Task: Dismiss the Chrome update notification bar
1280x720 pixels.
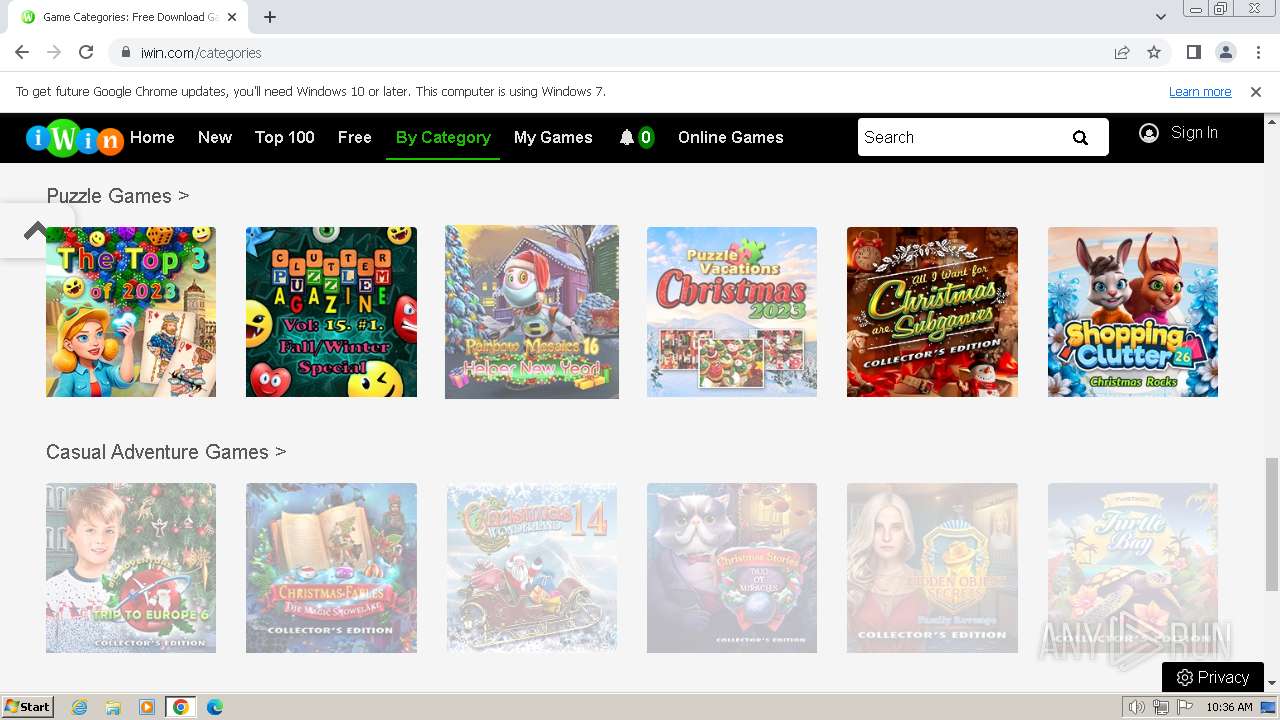Action: (1256, 92)
